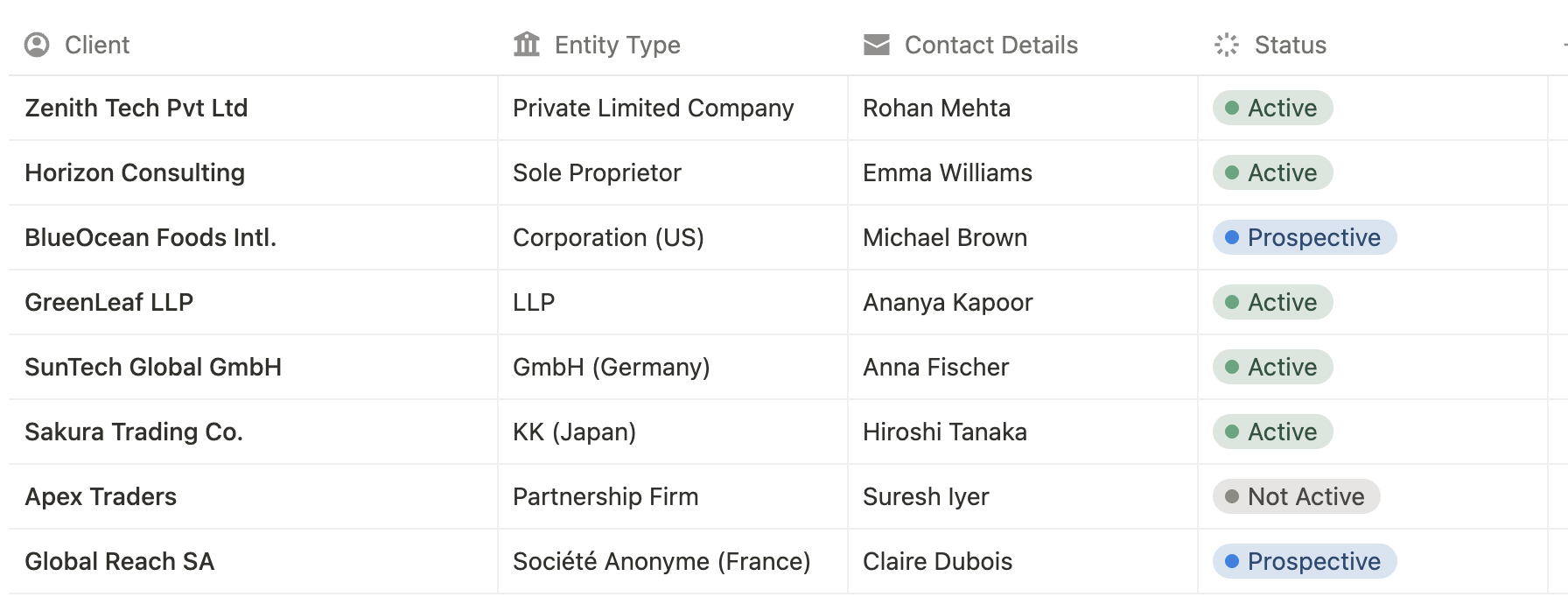The image size is (1568, 611).
Task: Click Active status tag for Zenith Tech
Action: click(1272, 108)
